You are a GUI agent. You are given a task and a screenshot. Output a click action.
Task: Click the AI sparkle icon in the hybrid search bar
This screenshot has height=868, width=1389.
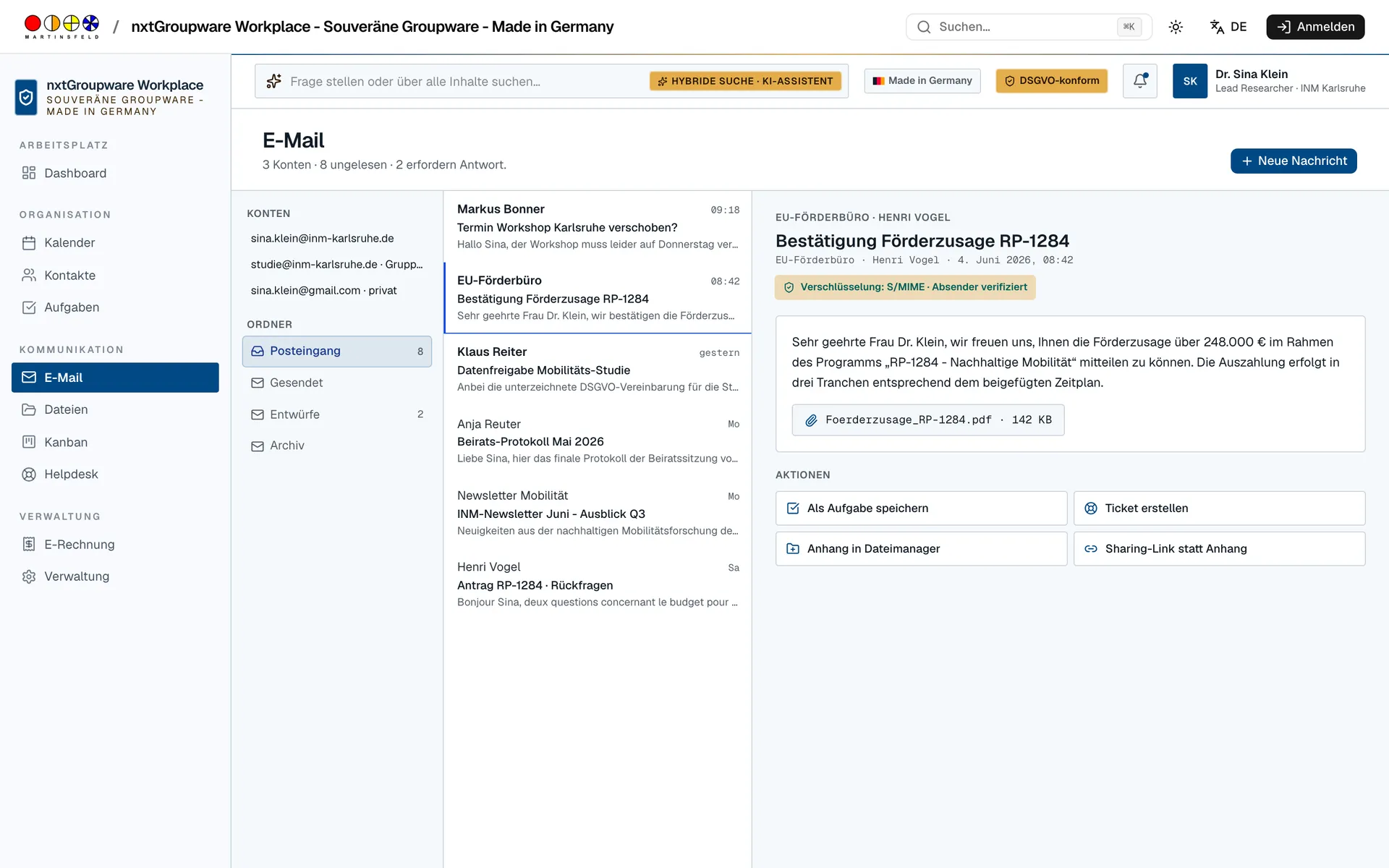pos(273,81)
